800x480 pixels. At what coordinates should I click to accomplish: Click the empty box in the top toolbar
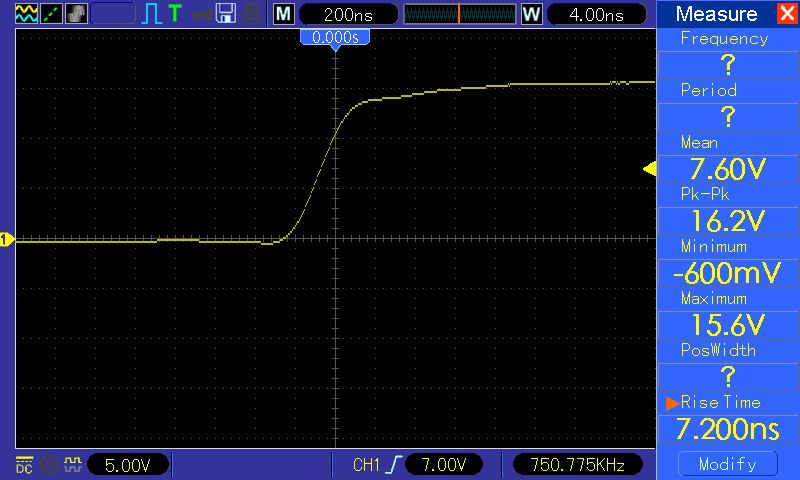pyautogui.click(x=113, y=13)
